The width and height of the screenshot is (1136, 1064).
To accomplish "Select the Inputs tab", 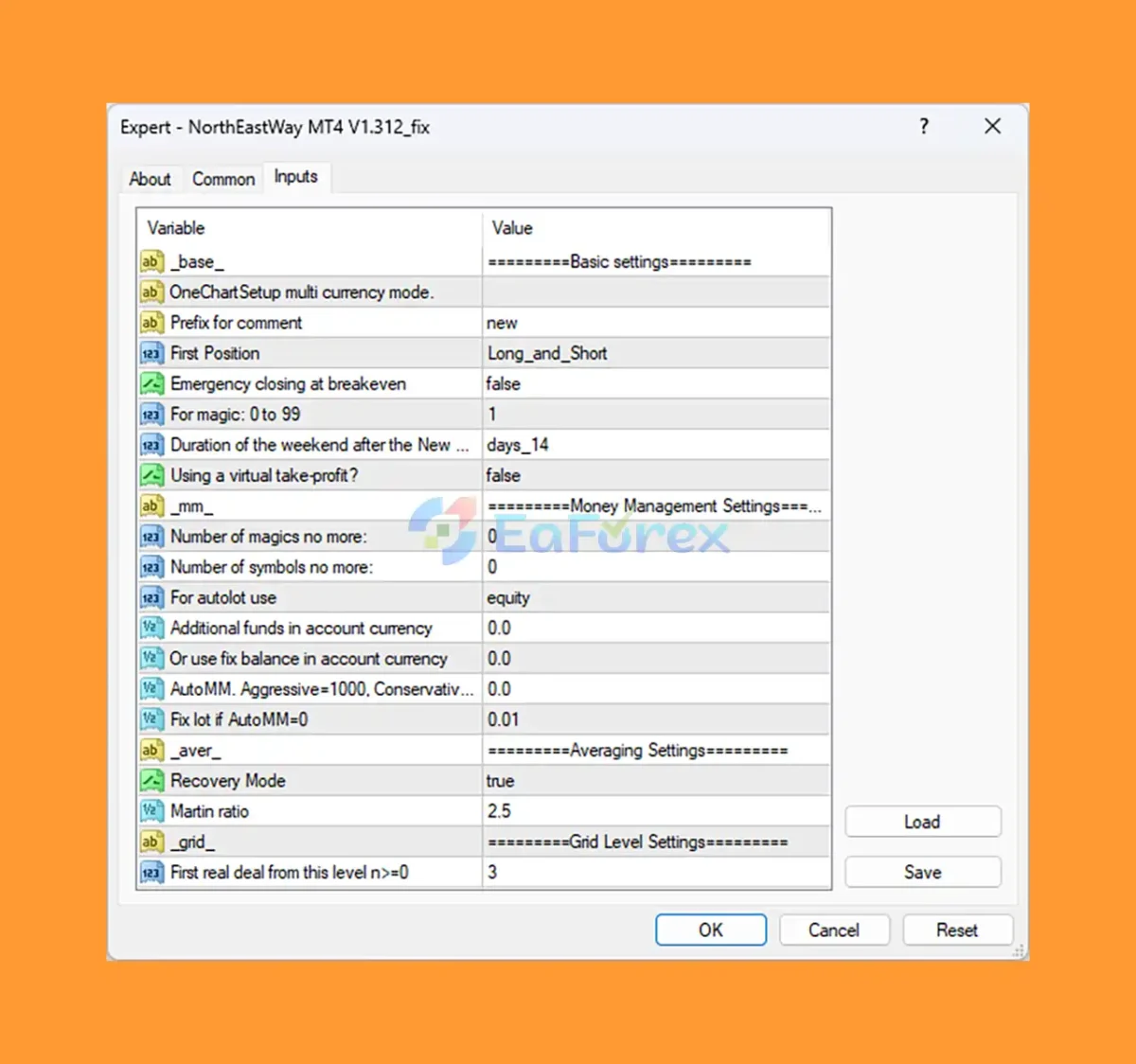I will tap(296, 177).
